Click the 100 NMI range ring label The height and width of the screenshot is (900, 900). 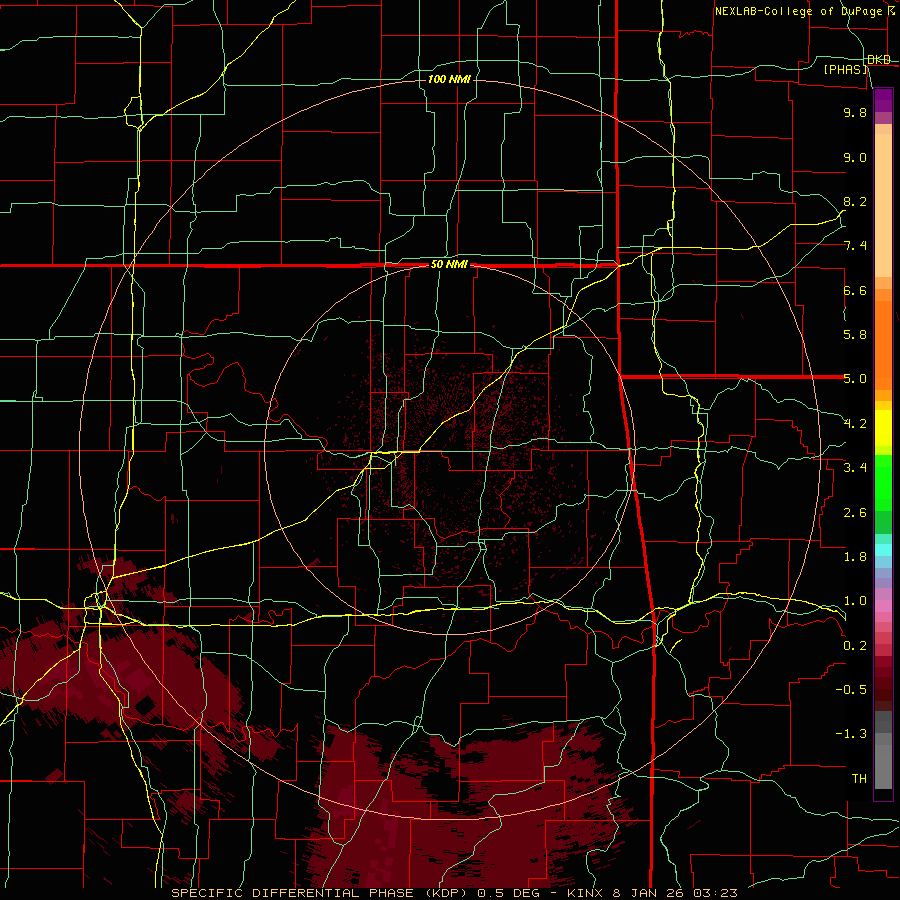(x=449, y=79)
